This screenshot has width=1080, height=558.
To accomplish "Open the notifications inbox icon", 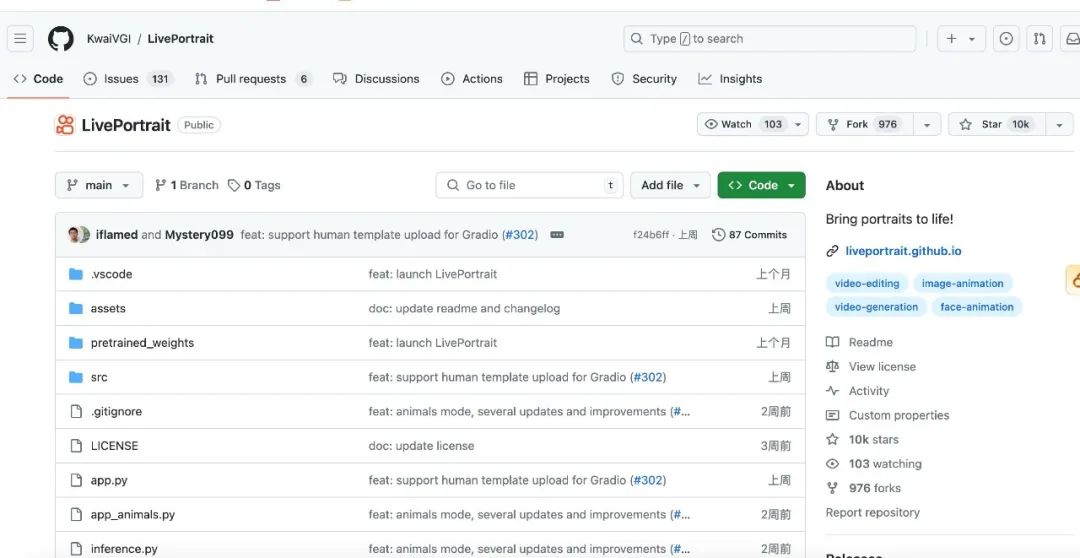I will [x=1072, y=39].
